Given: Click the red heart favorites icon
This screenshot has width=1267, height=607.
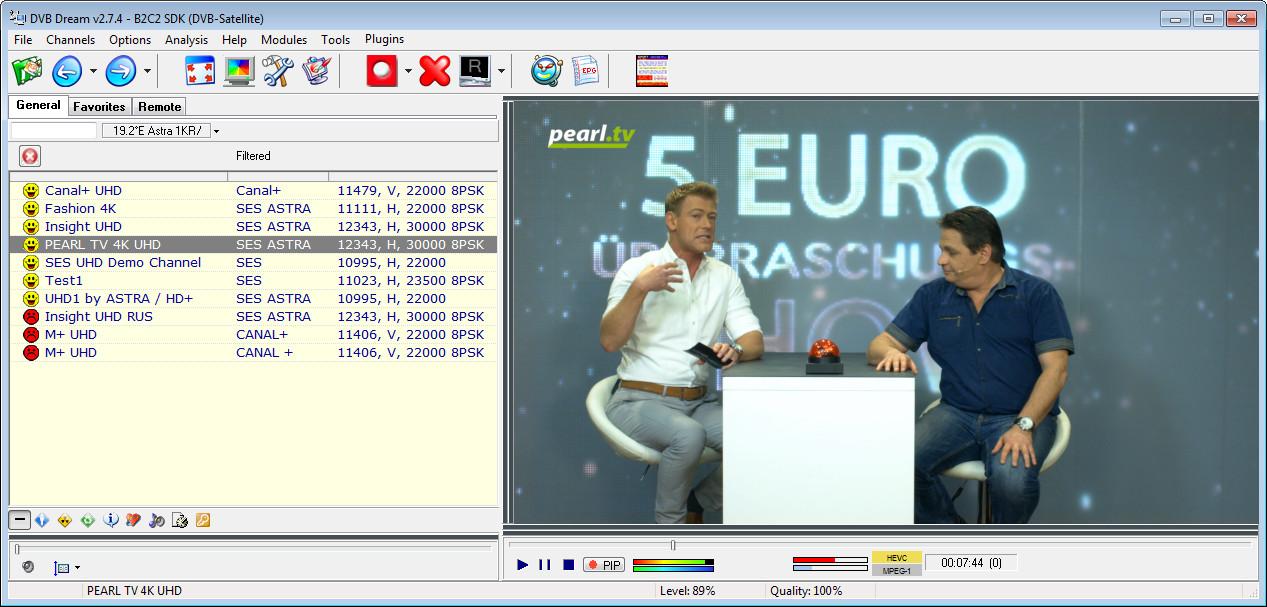Looking at the screenshot, I should [133, 520].
